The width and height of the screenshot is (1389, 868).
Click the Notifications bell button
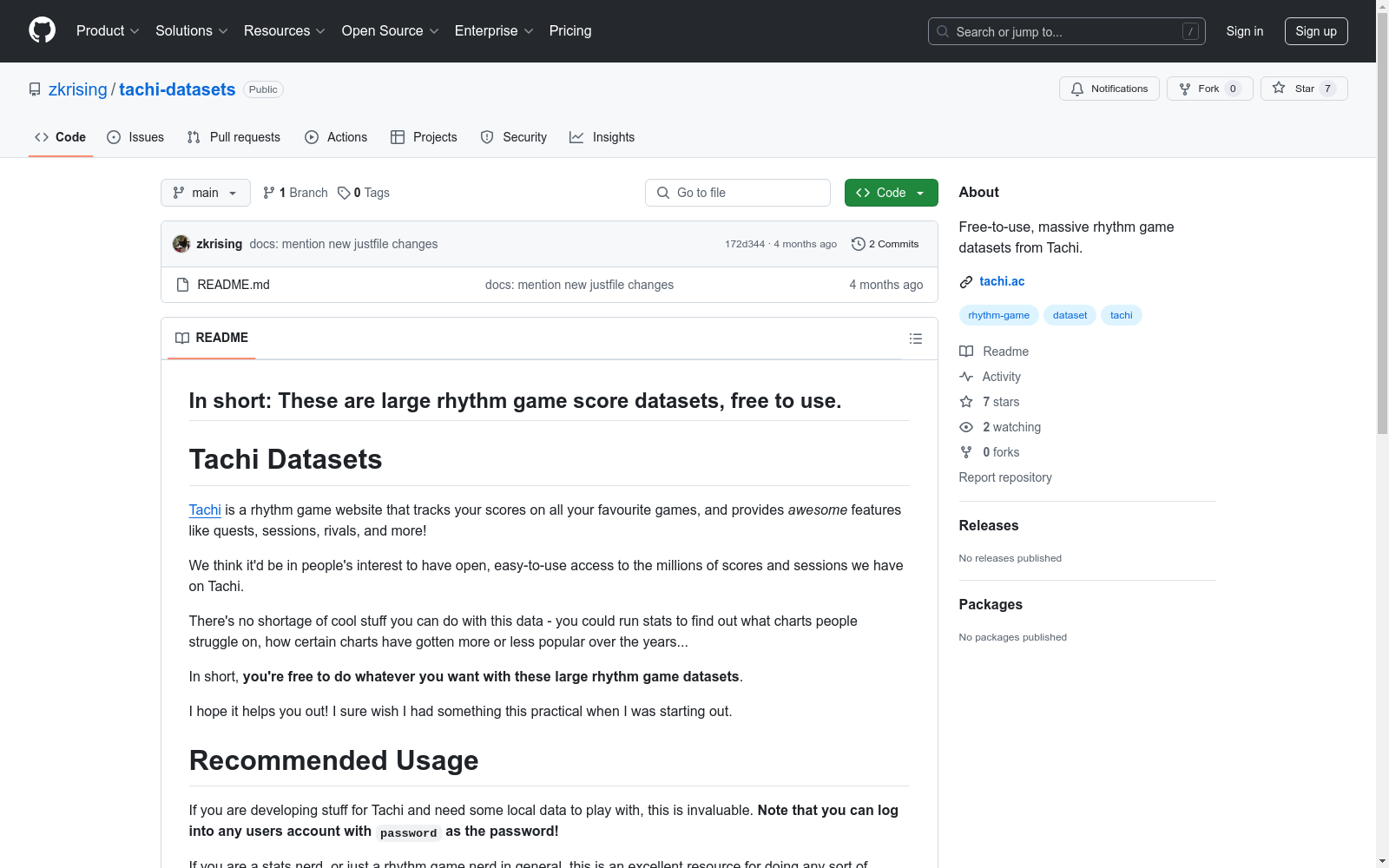point(1109,89)
